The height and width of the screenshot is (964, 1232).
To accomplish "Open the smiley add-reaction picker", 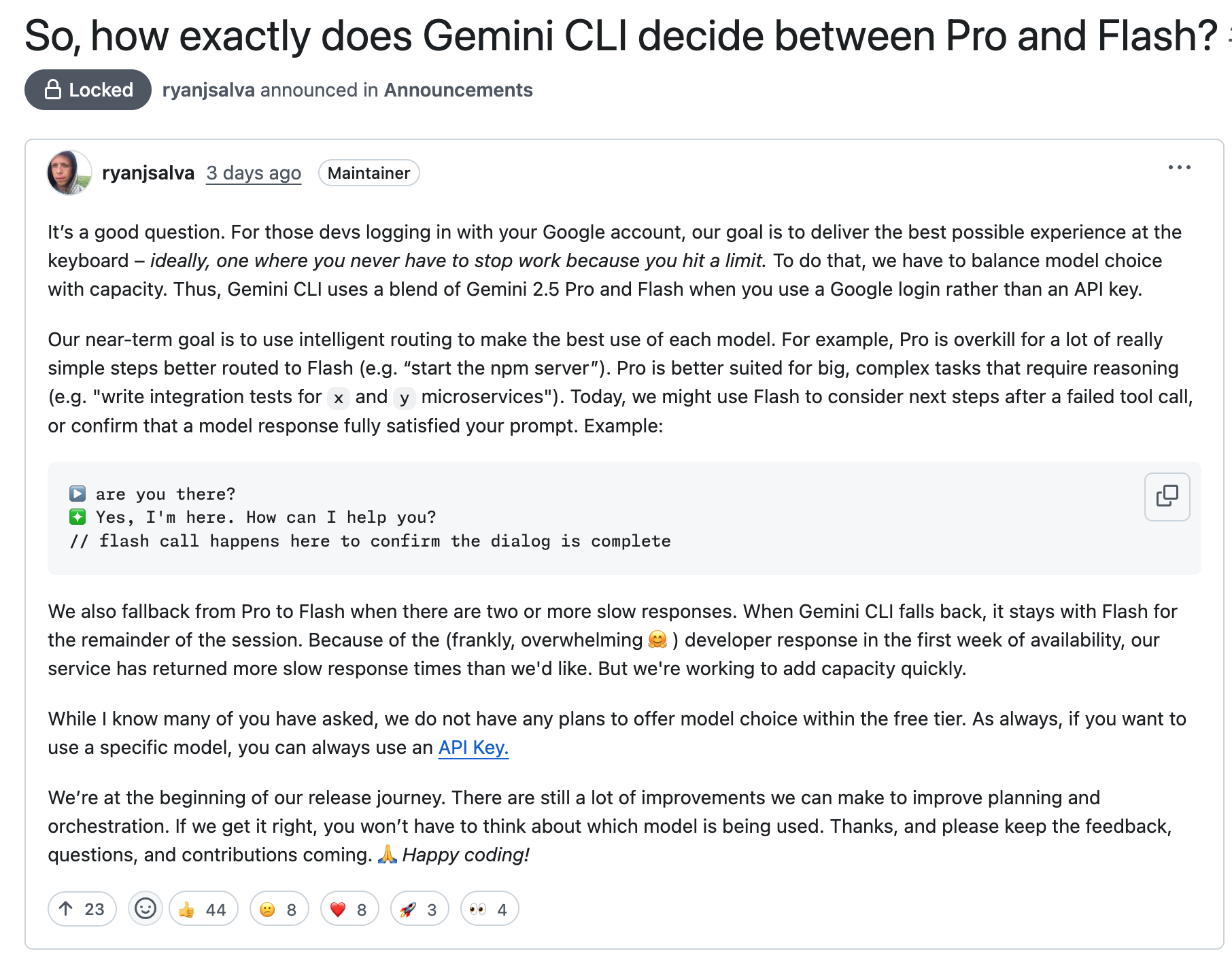I will tap(146, 908).
